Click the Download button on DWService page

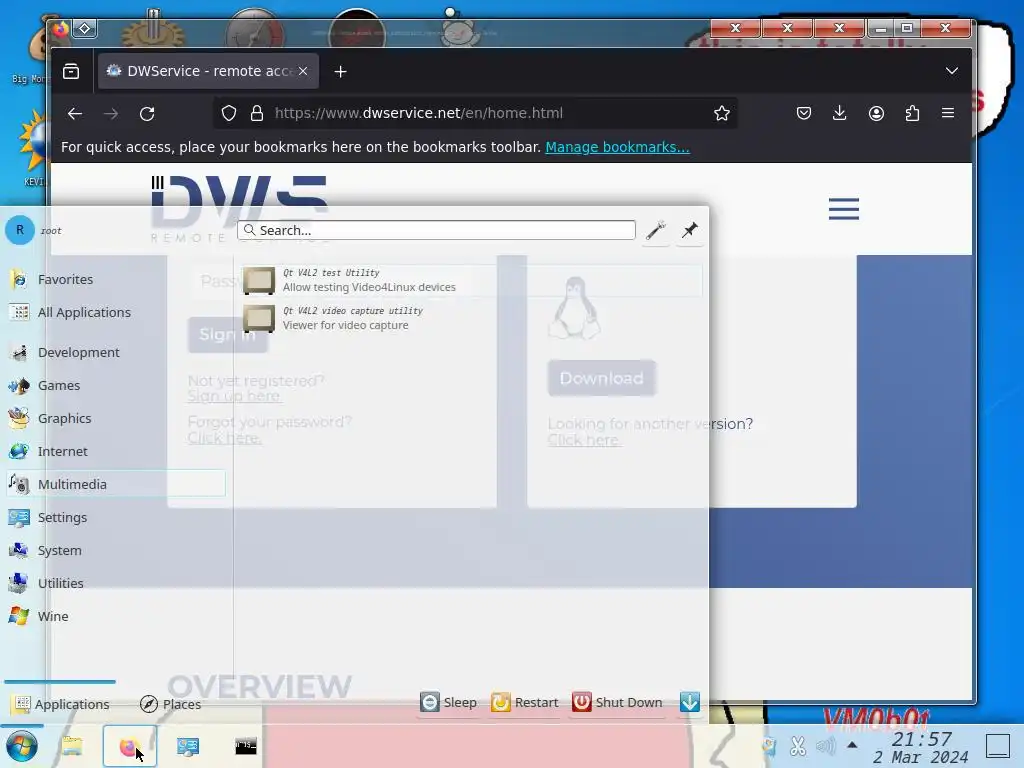click(x=601, y=378)
